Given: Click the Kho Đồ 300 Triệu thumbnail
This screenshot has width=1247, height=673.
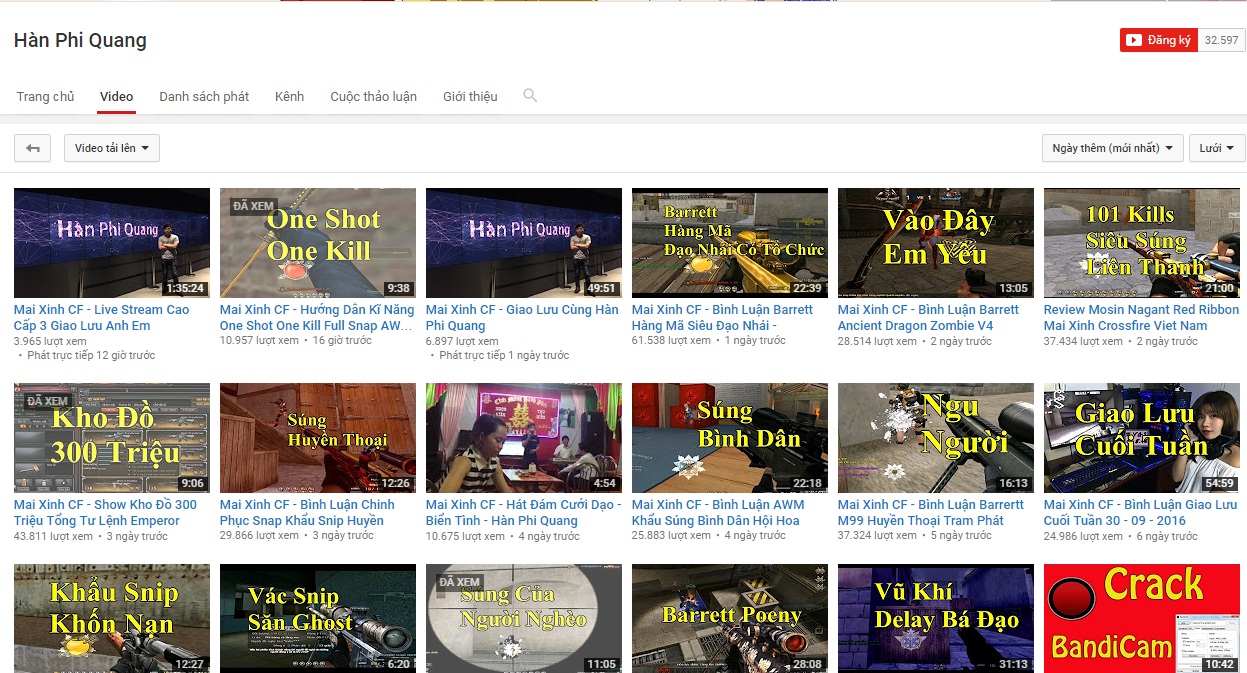Looking at the screenshot, I should click(111, 435).
